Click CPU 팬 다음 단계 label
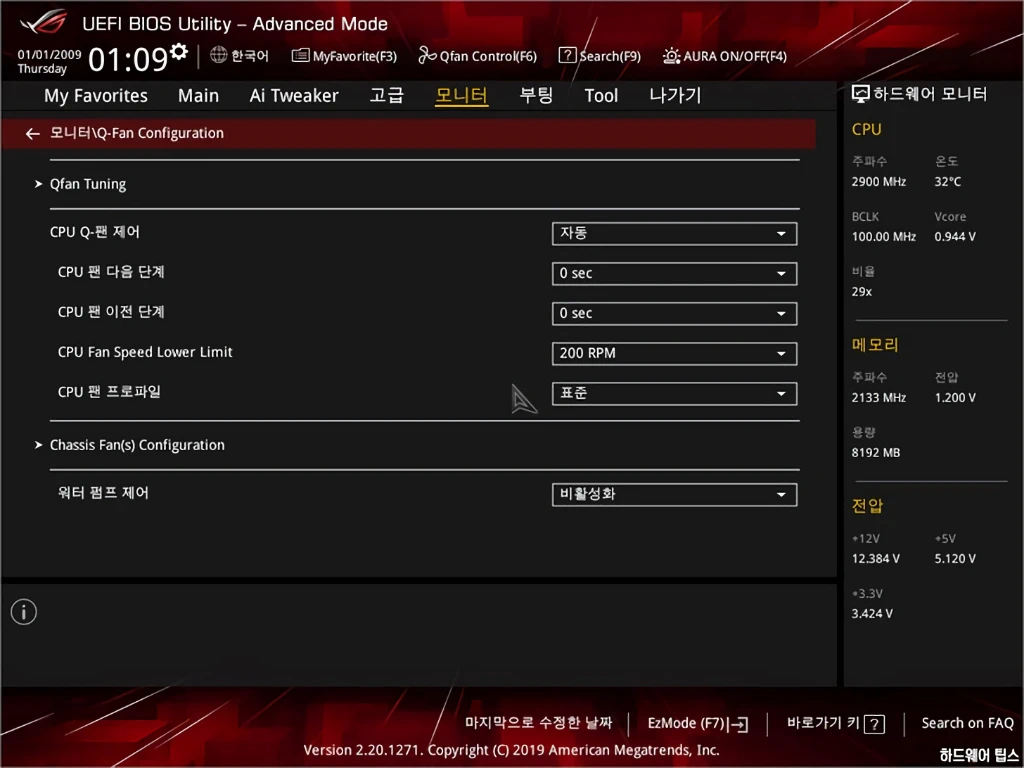The height and width of the screenshot is (768, 1024). click(x=111, y=272)
